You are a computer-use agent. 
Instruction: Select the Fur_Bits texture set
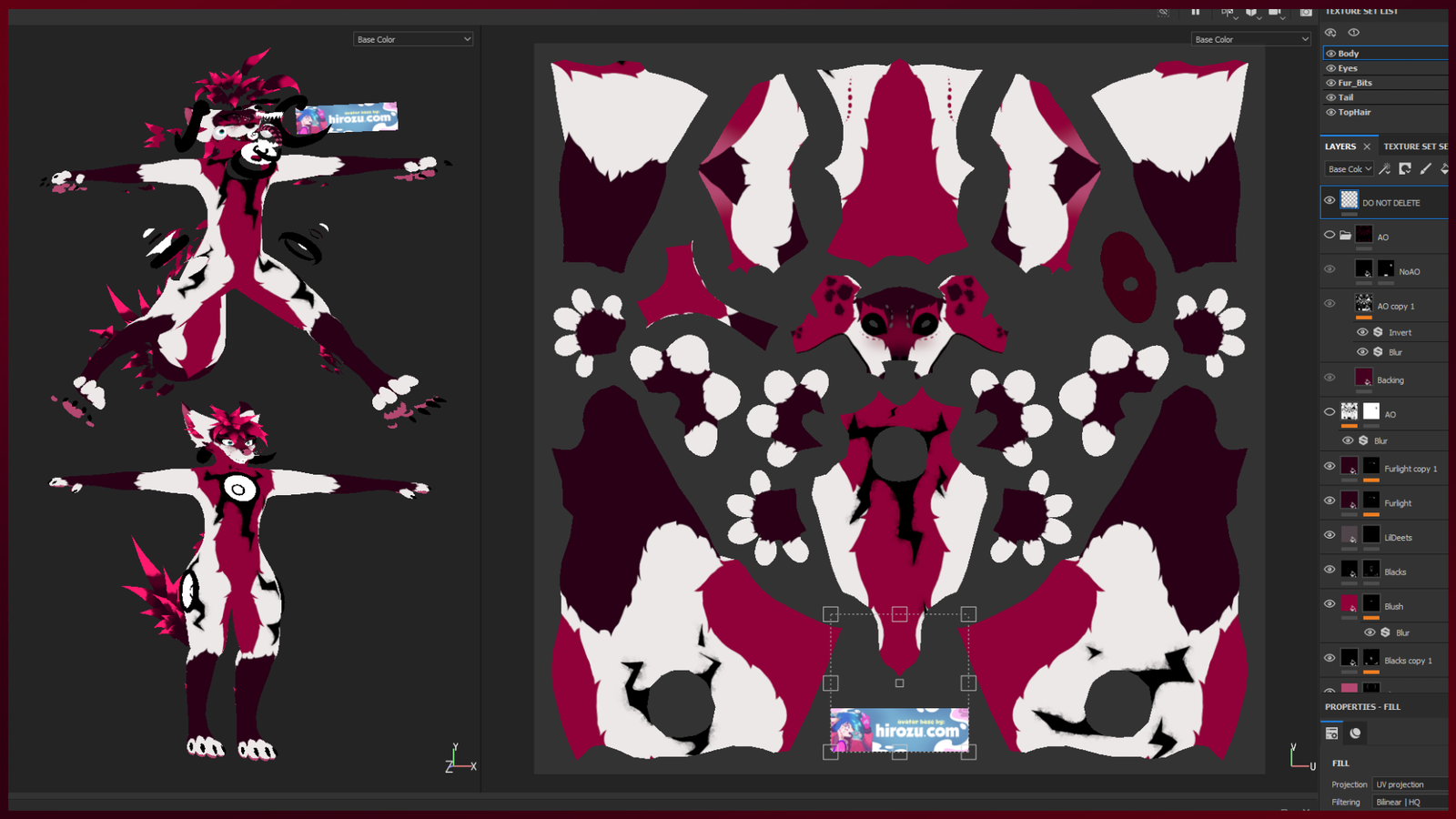click(x=1355, y=83)
